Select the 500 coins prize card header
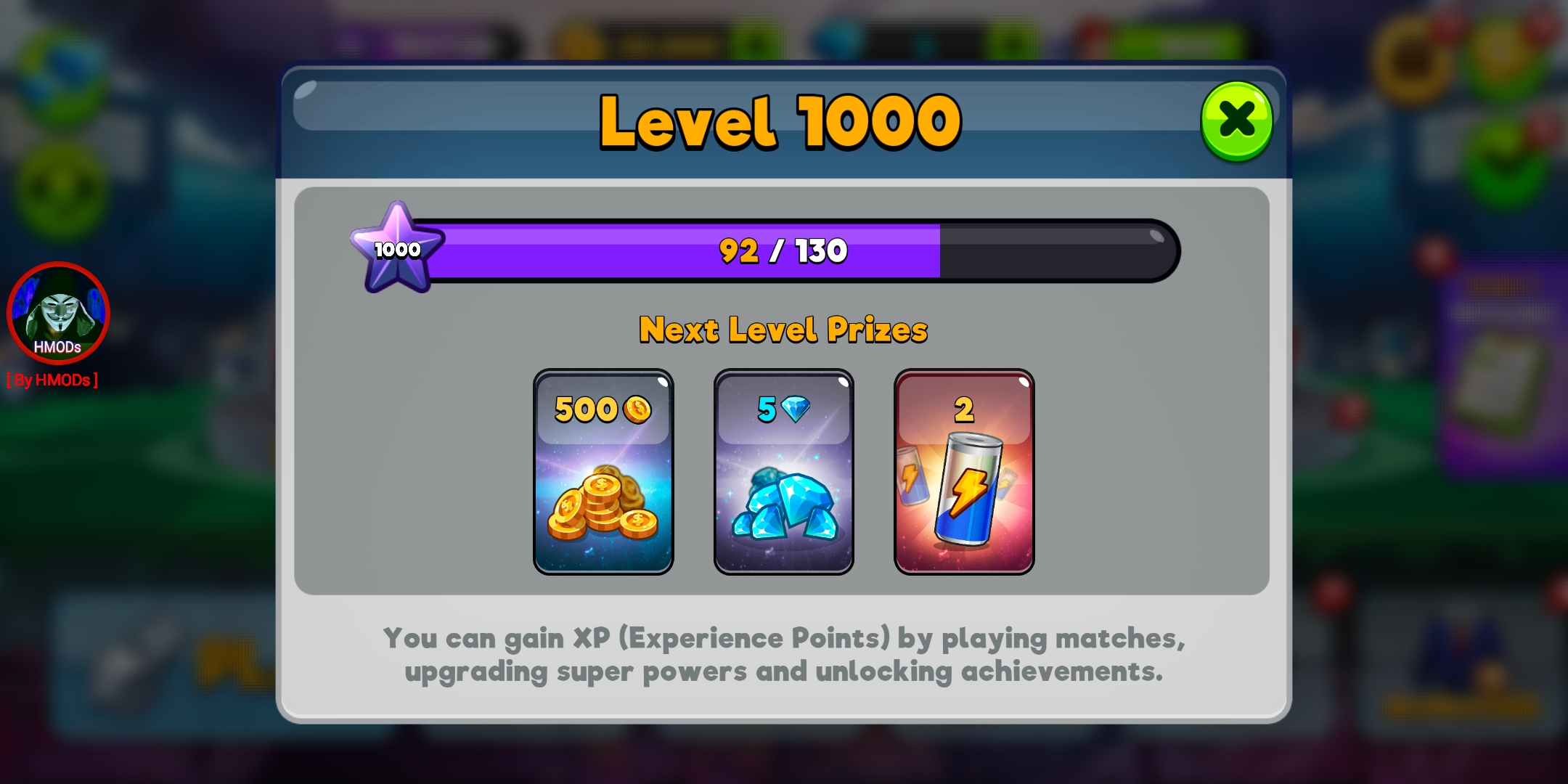The height and width of the screenshot is (784, 1568). pyautogui.click(x=603, y=409)
